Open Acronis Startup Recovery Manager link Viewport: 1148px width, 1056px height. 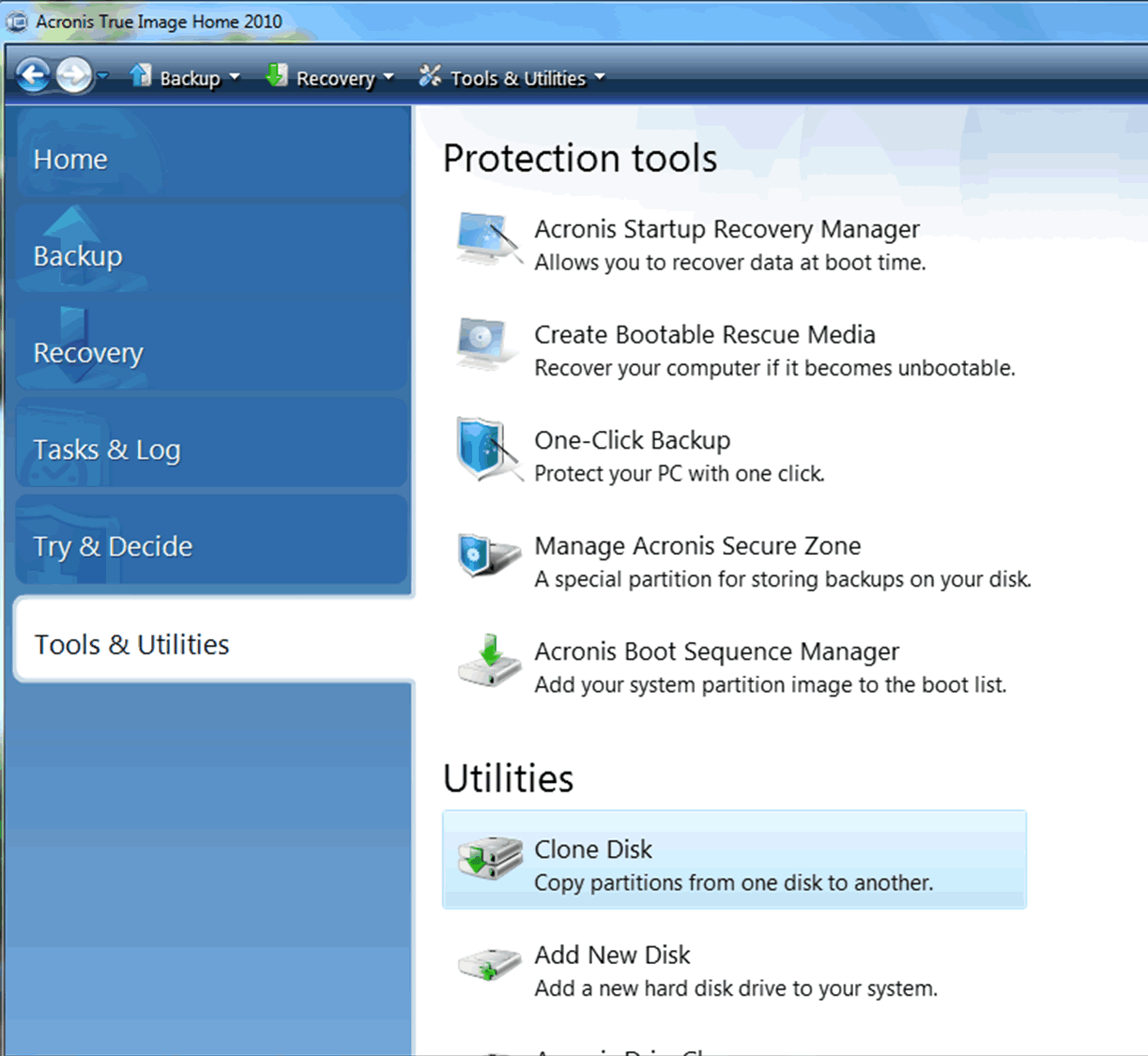pyautogui.click(x=727, y=229)
